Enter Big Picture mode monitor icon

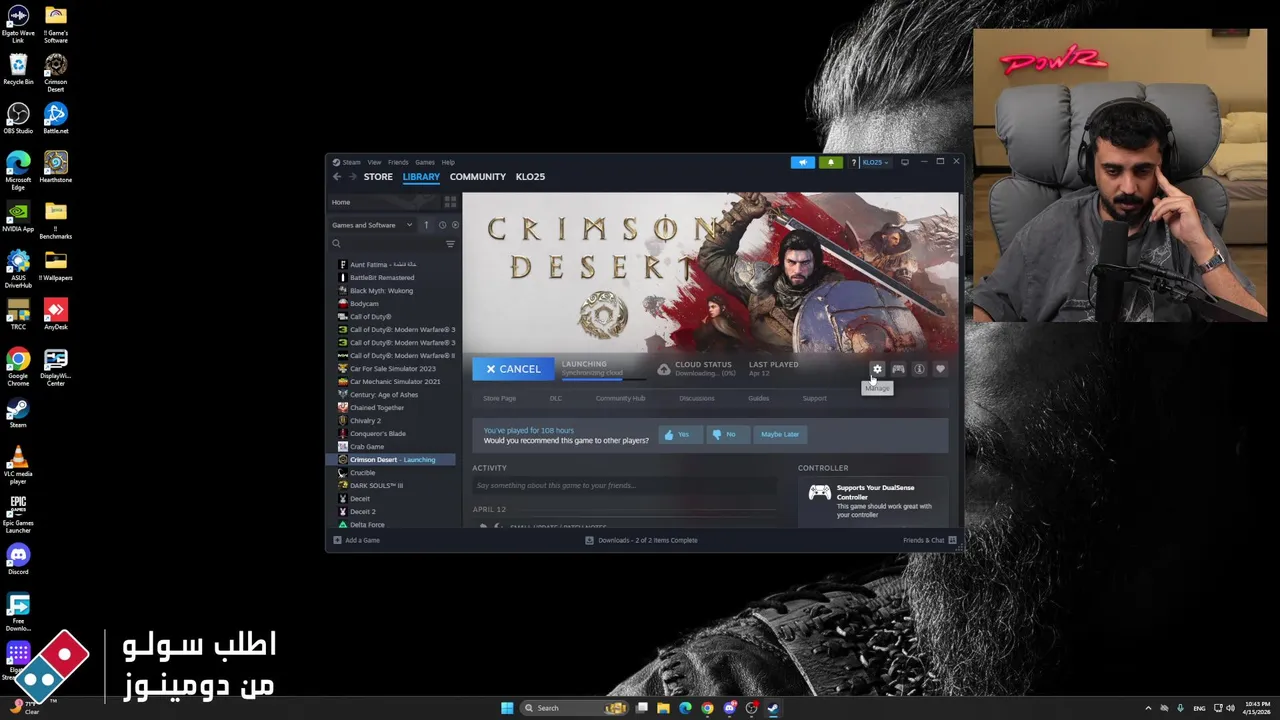(x=905, y=162)
